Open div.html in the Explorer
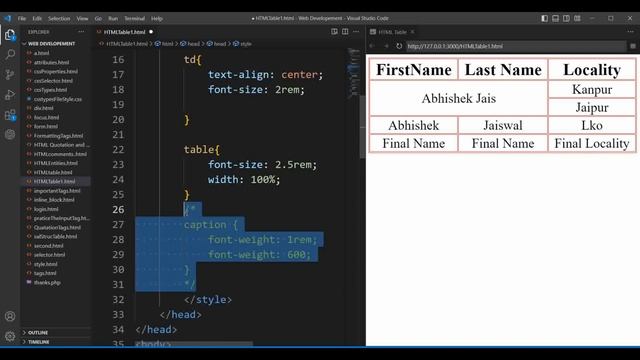Image resolution: width=640 pixels, height=360 pixels. point(43,108)
